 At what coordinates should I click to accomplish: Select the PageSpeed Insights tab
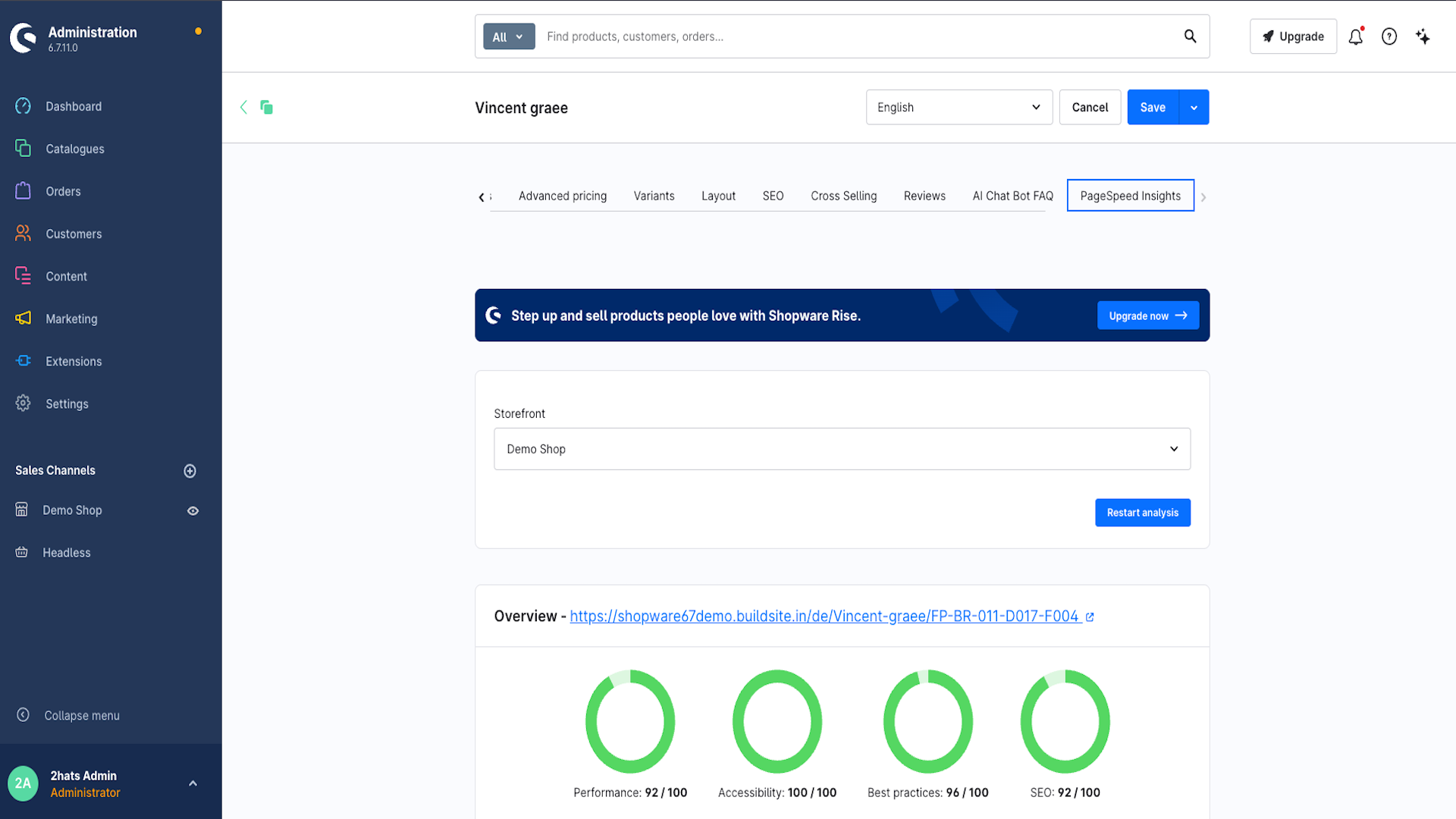coord(1130,196)
